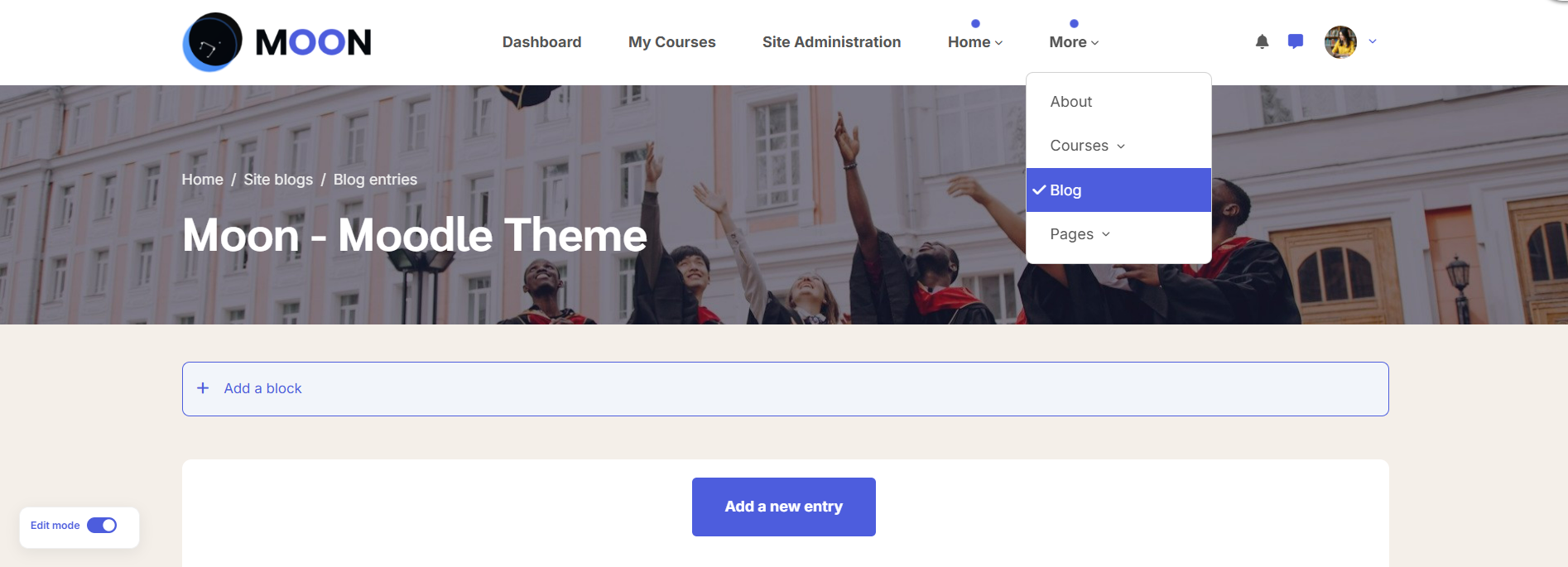Screen dimensions: 1568x567
Task: Expand the Pages submenu
Action: click(1080, 234)
